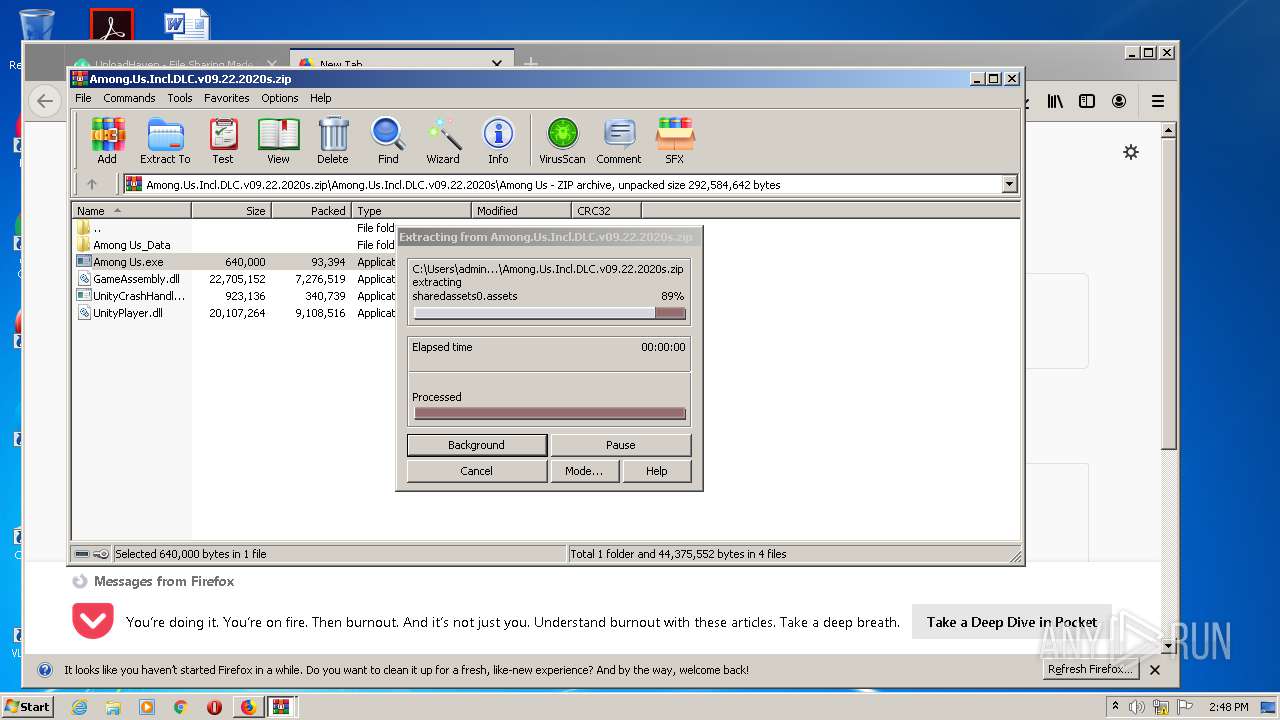Click Help in the extraction dialog

[656, 471]
